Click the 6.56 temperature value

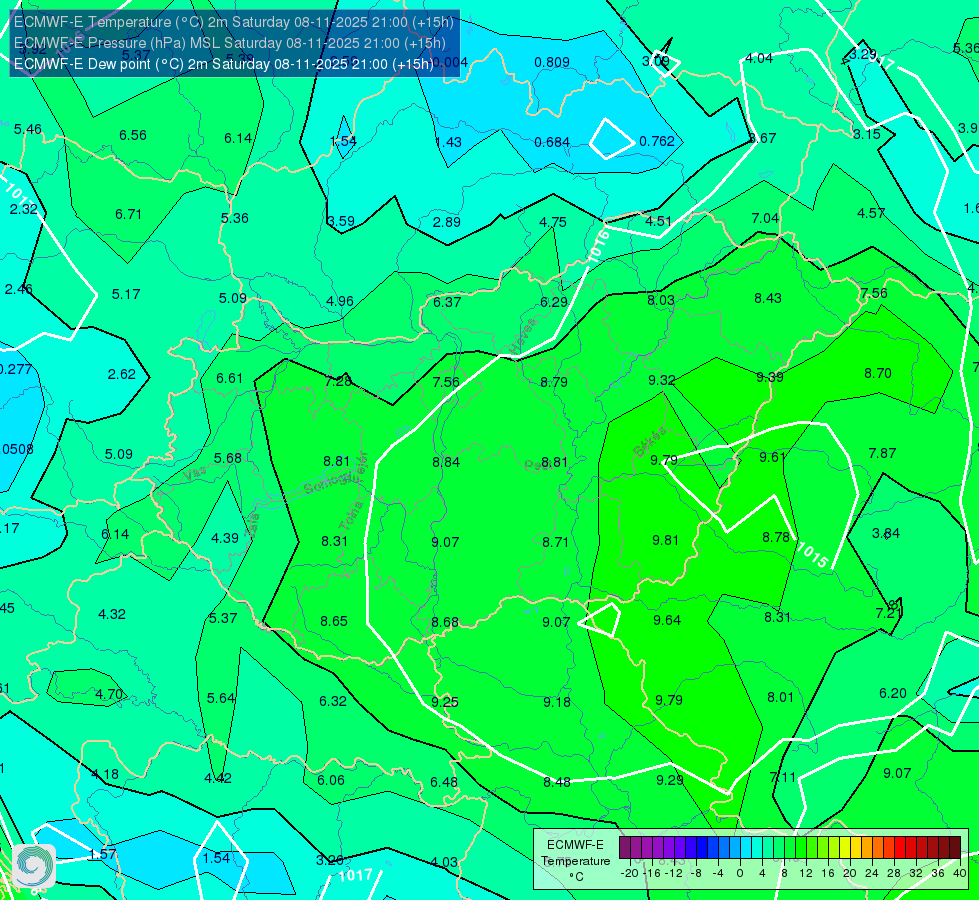[x=133, y=136]
